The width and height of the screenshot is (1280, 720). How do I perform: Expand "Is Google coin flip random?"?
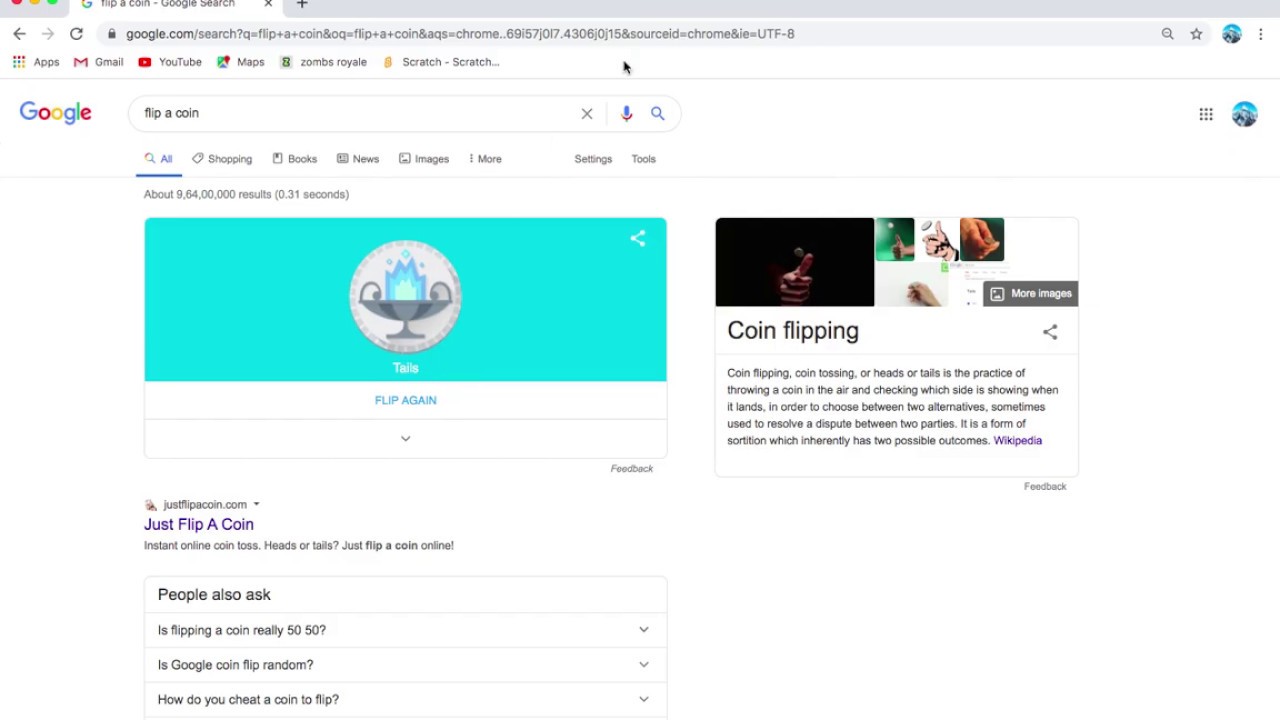(405, 665)
